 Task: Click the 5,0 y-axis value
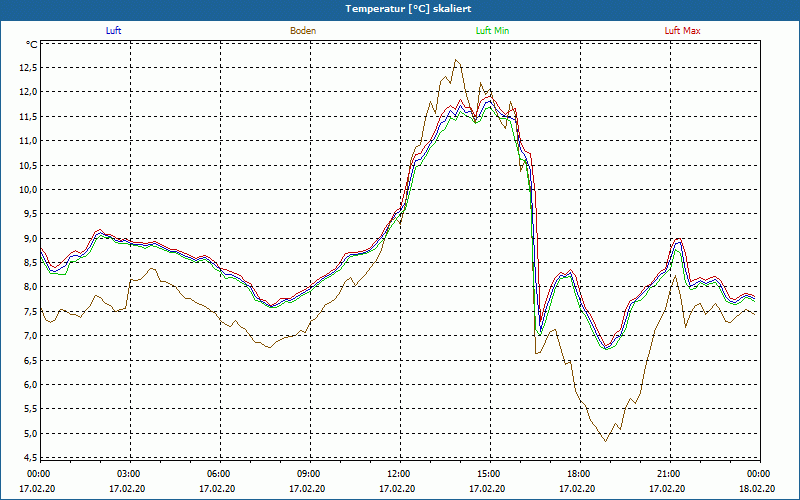point(29,433)
